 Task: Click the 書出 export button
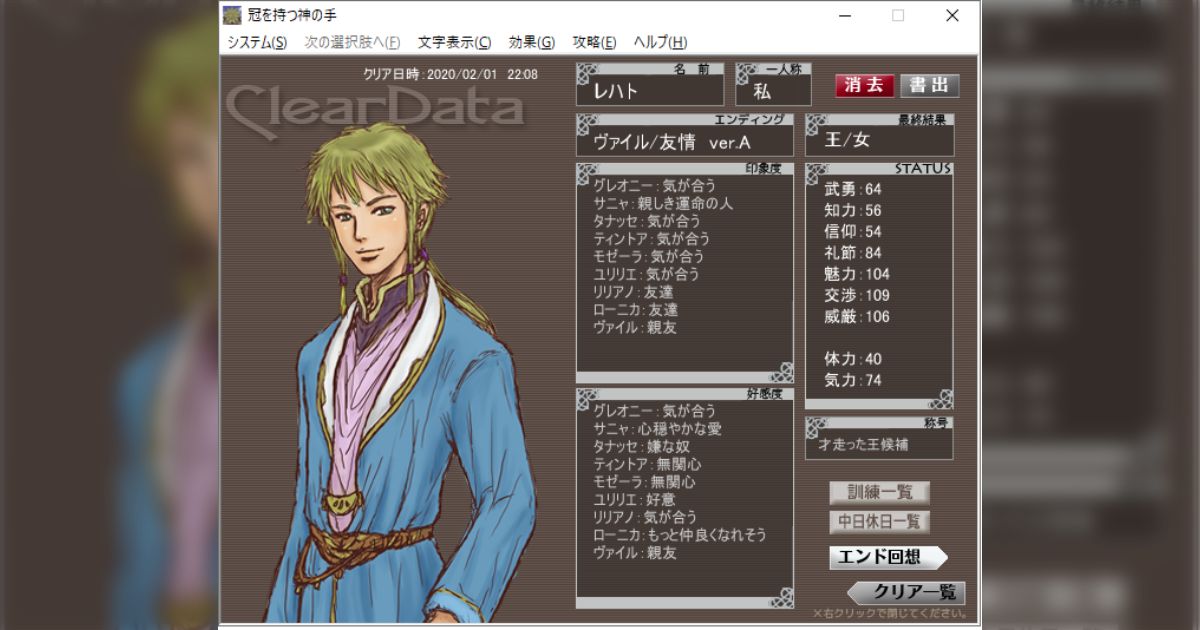929,85
